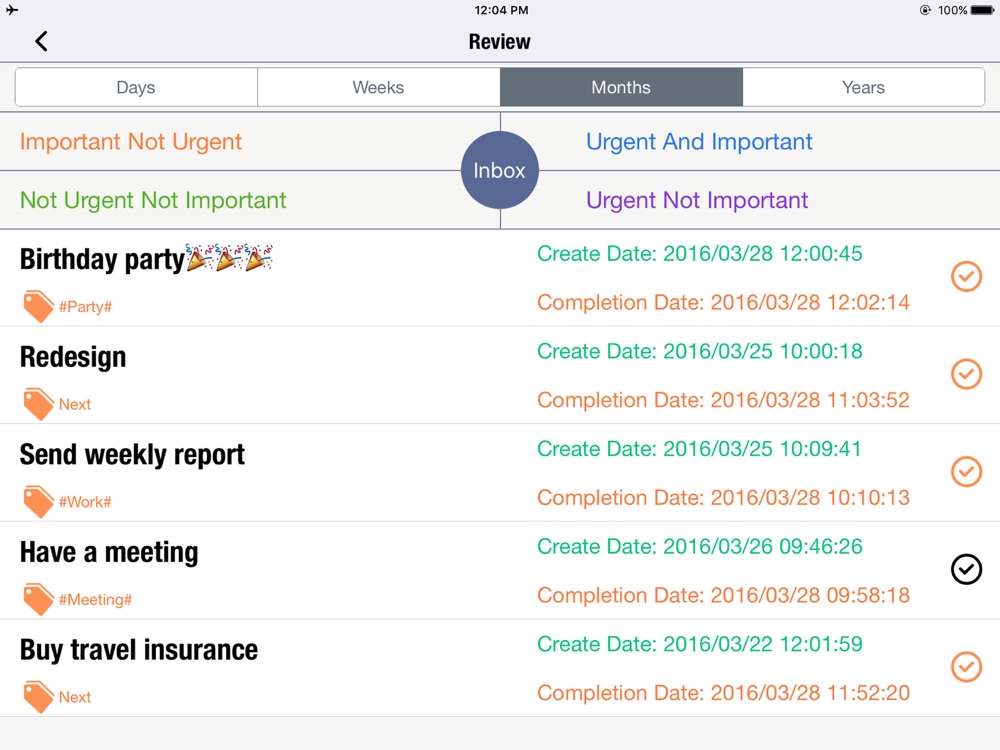Click Completion Date 2016/03/28 11:52:20
Viewport: 1000px width, 750px height.
pos(723,693)
